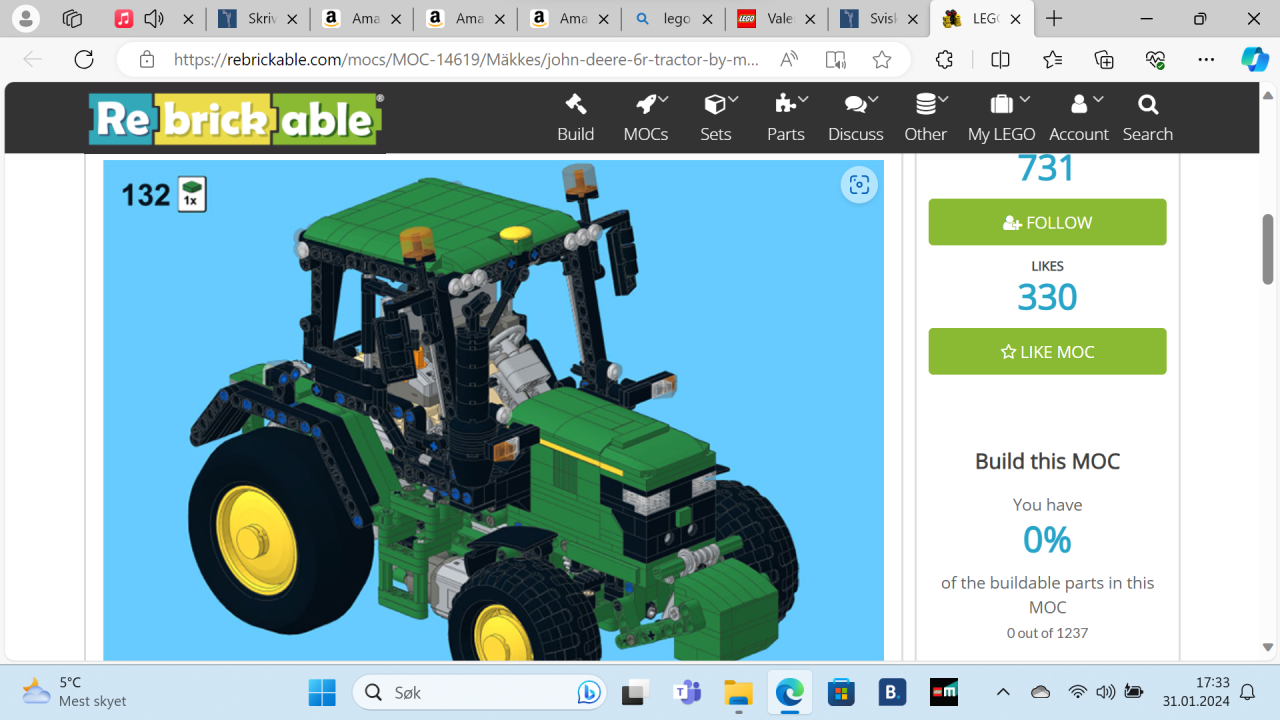1280x720 pixels.
Task: Open the Collections icon
Action: pyautogui.click(x=1104, y=60)
